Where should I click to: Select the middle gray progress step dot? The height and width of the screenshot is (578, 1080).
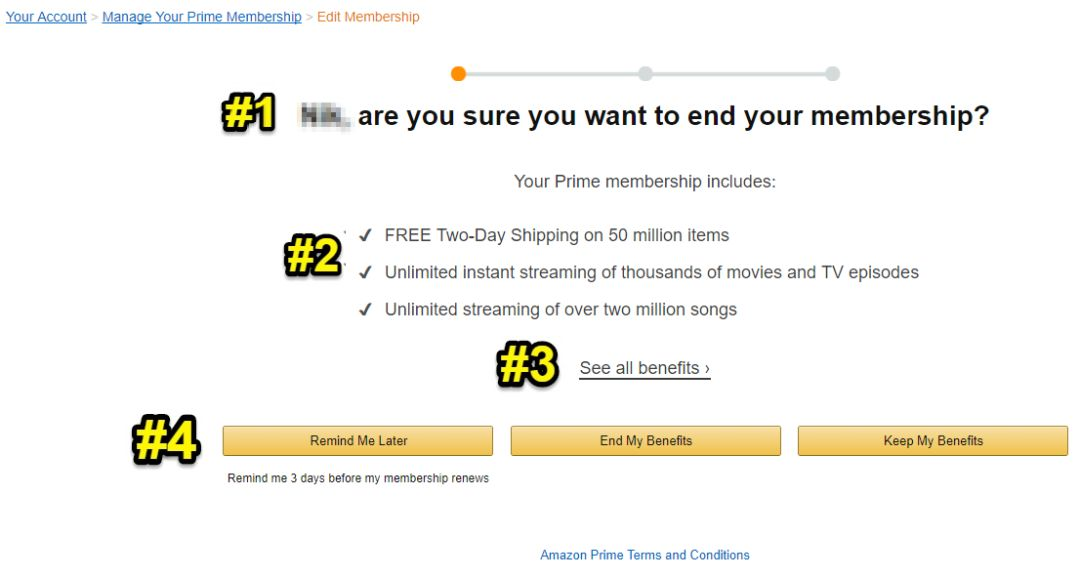[645, 74]
